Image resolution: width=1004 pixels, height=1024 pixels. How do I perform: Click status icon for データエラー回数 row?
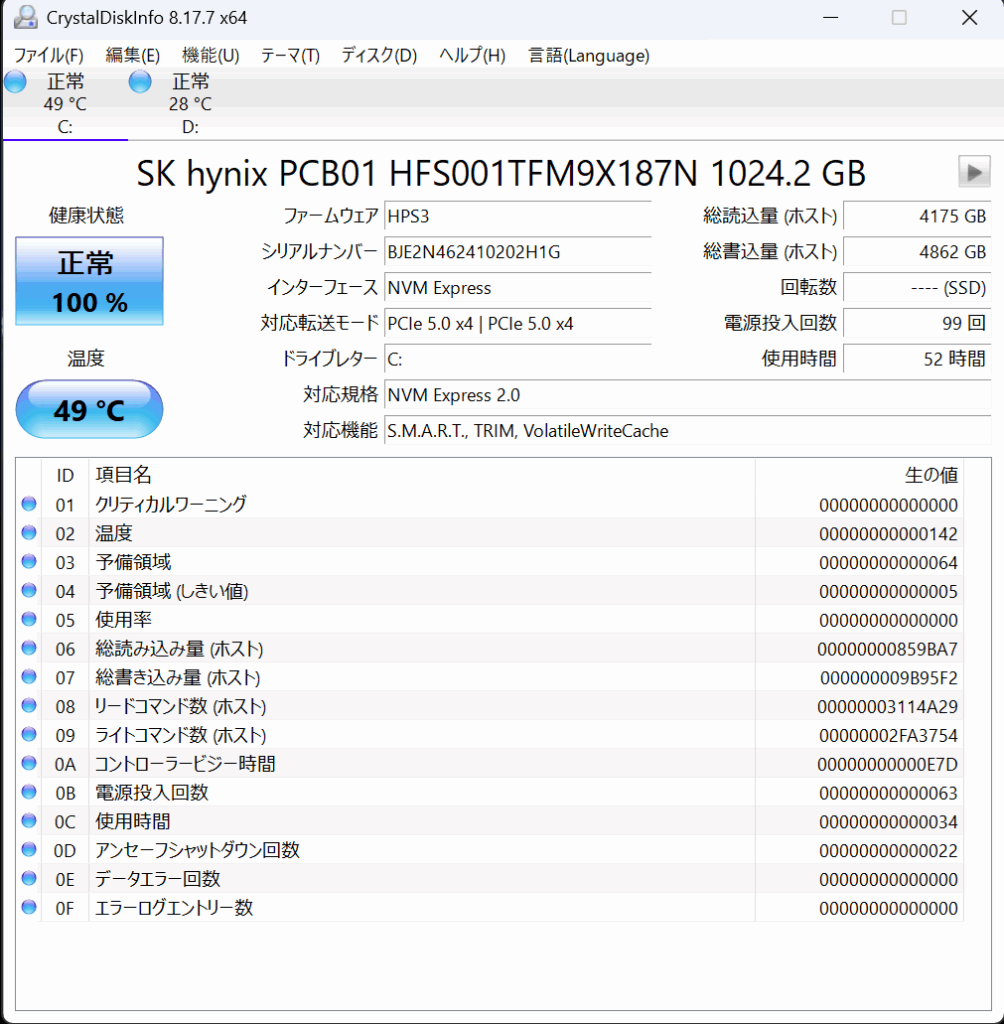pyautogui.click(x=29, y=878)
